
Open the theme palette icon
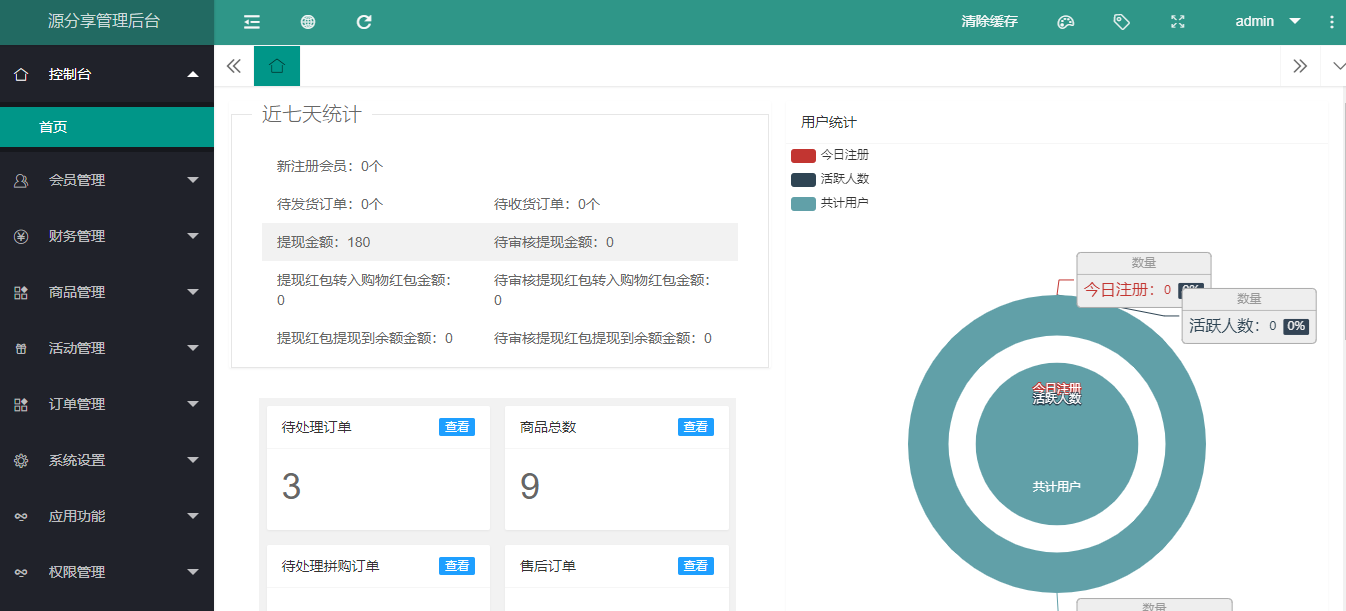tap(1066, 22)
